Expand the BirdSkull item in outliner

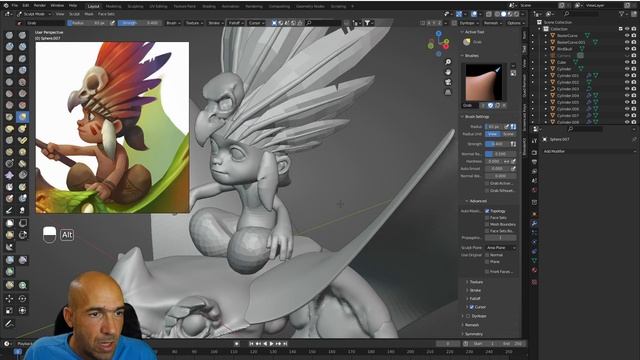546,49
